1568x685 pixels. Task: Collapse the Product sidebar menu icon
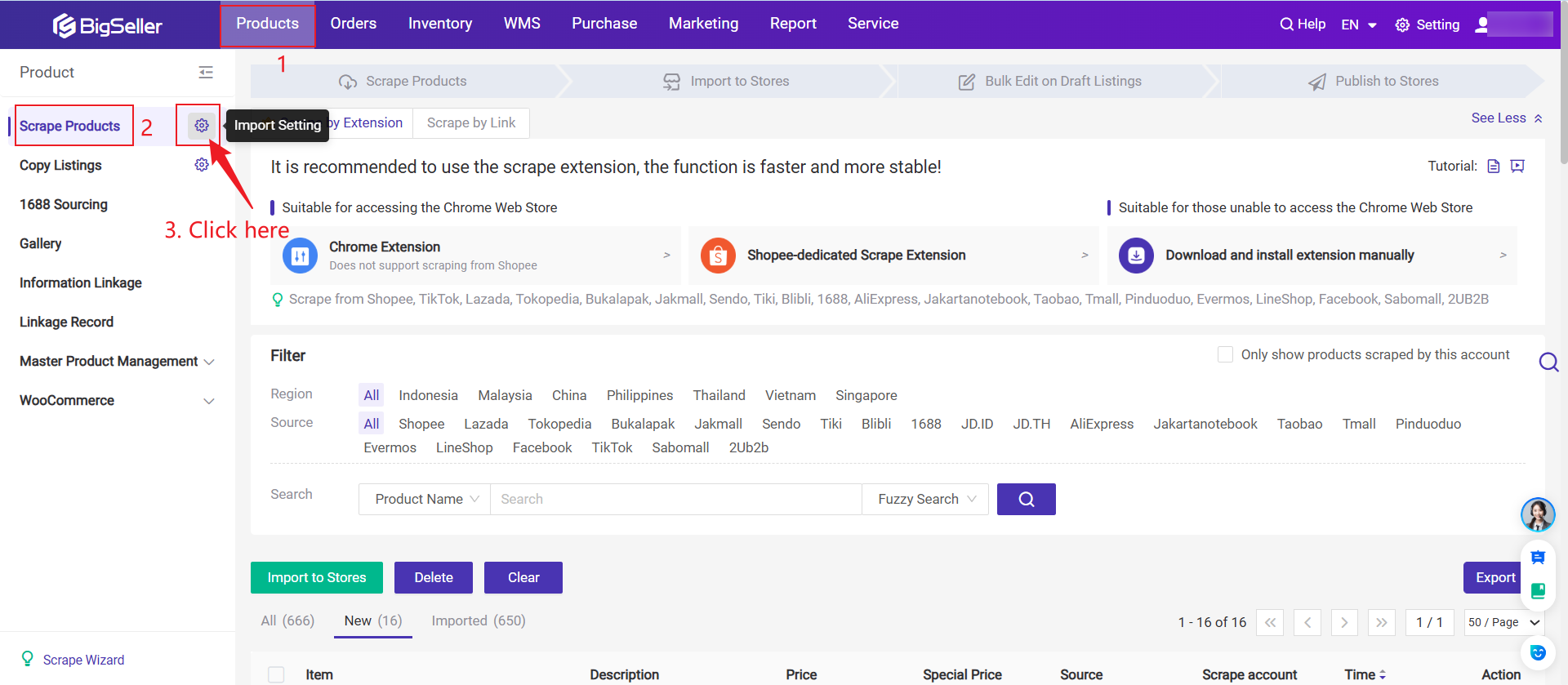click(206, 73)
